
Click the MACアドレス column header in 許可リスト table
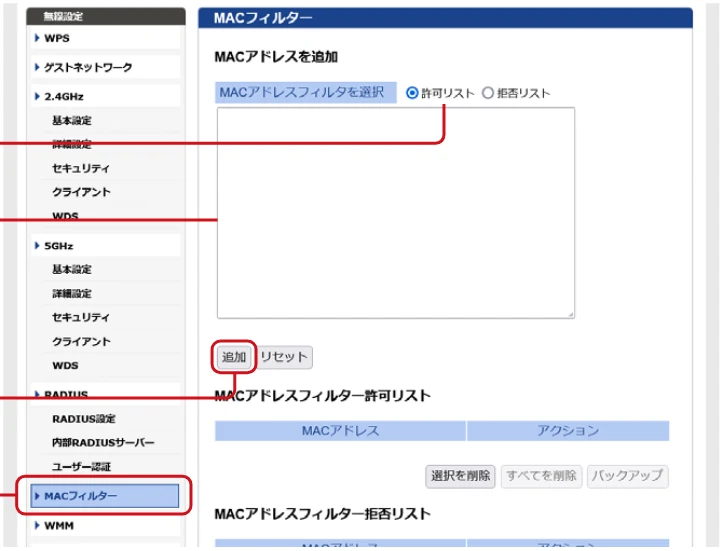click(340, 431)
